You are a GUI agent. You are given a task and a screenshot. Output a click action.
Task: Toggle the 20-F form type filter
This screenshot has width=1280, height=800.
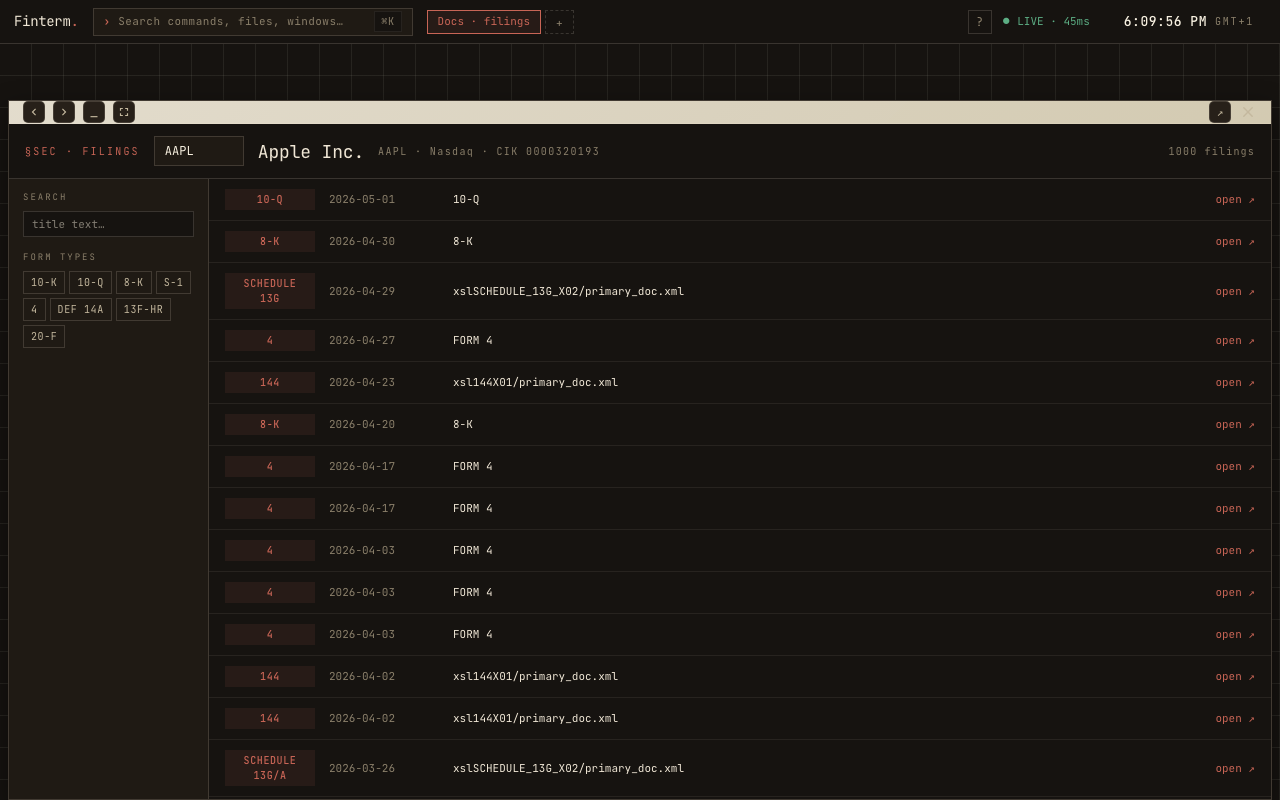44,337
